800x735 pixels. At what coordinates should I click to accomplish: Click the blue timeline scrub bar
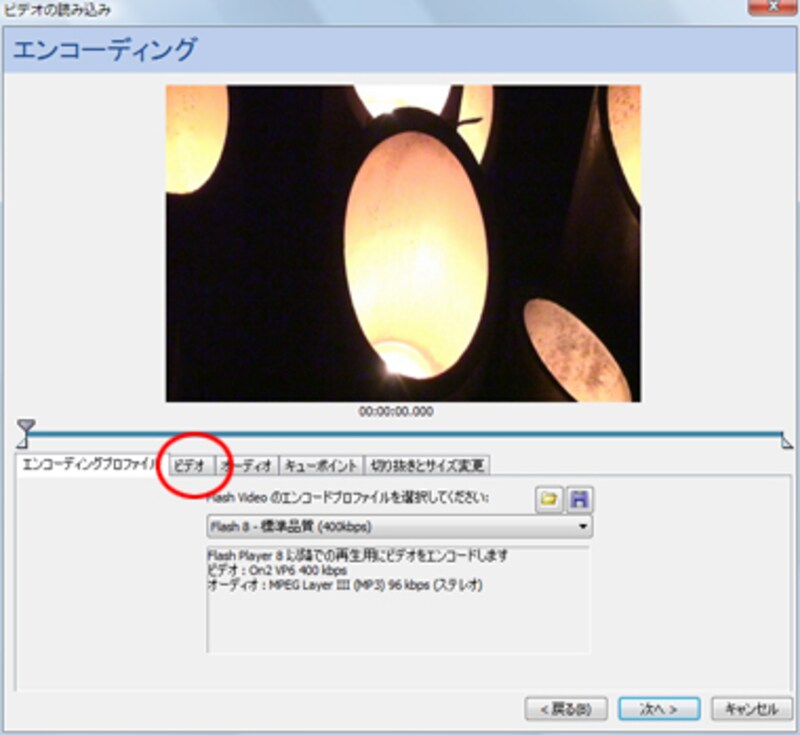coord(403,433)
